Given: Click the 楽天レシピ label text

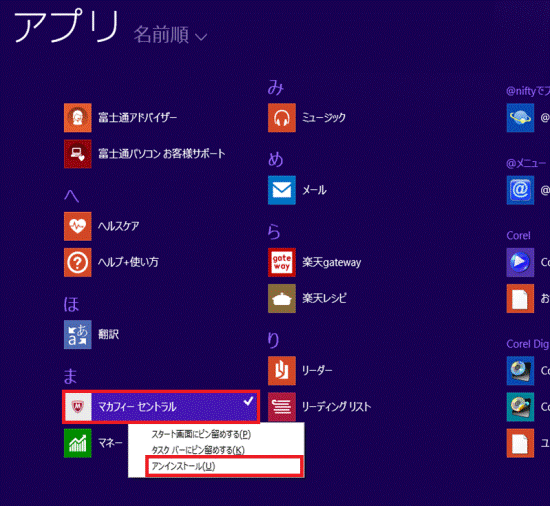Looking at the screenshot, I should tap(324, 298).
